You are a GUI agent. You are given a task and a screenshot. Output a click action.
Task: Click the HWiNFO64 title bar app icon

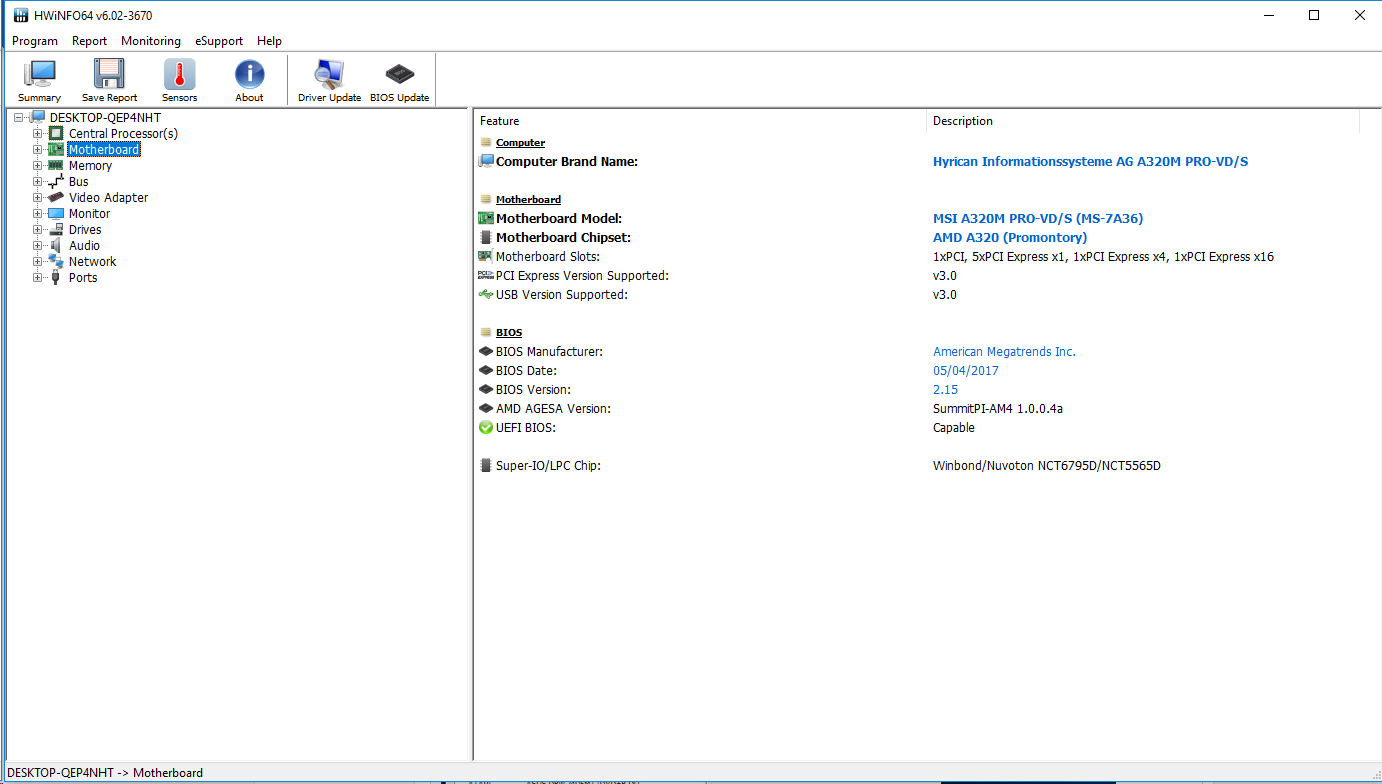coord(20,15)
